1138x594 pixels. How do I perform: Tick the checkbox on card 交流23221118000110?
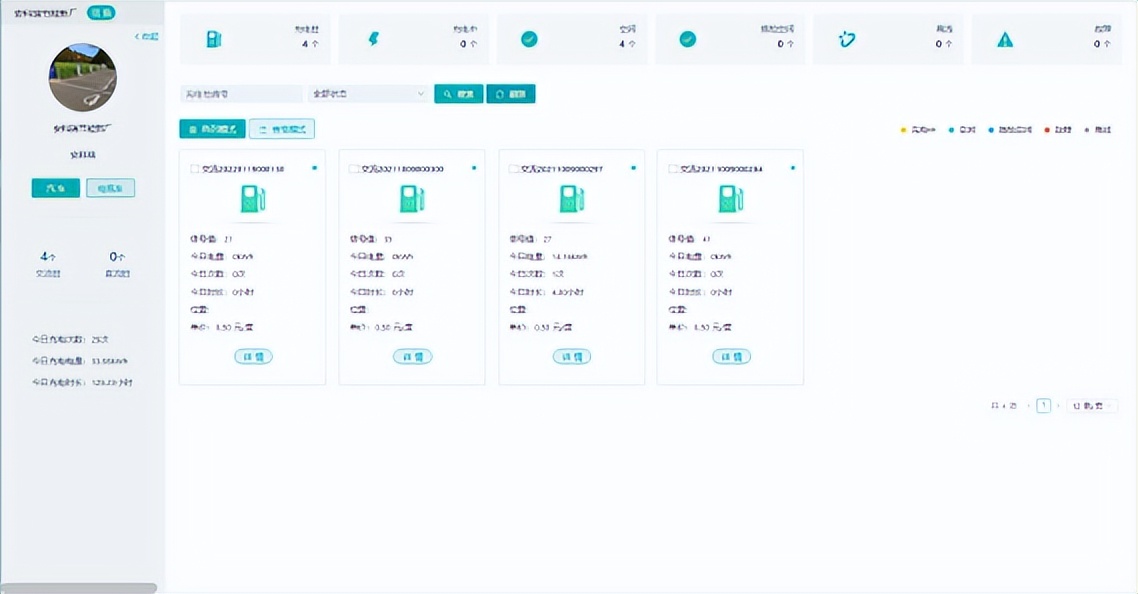(194, 169)
